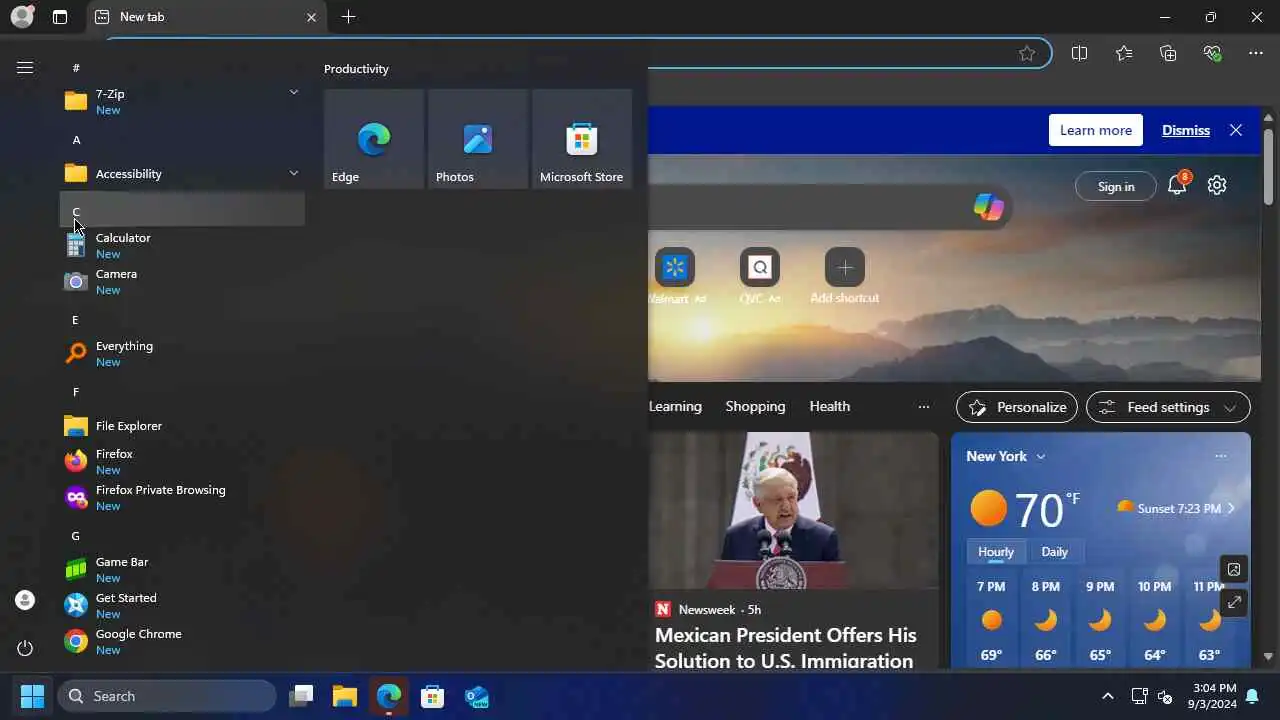Screen dimensions: 1280x720
Task: Click the Copilot icon in the search box
Action: click(989, 207)
